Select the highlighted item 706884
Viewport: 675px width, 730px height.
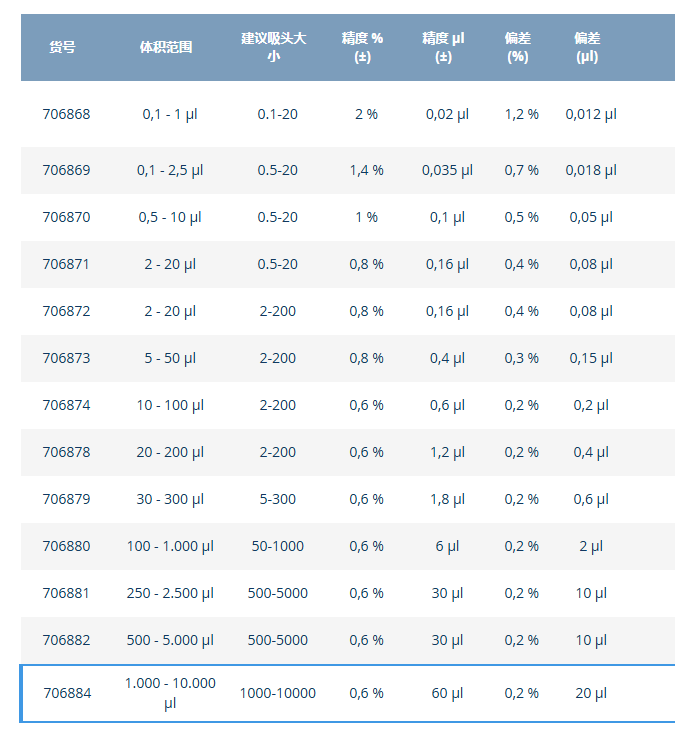tap(67, 693)
